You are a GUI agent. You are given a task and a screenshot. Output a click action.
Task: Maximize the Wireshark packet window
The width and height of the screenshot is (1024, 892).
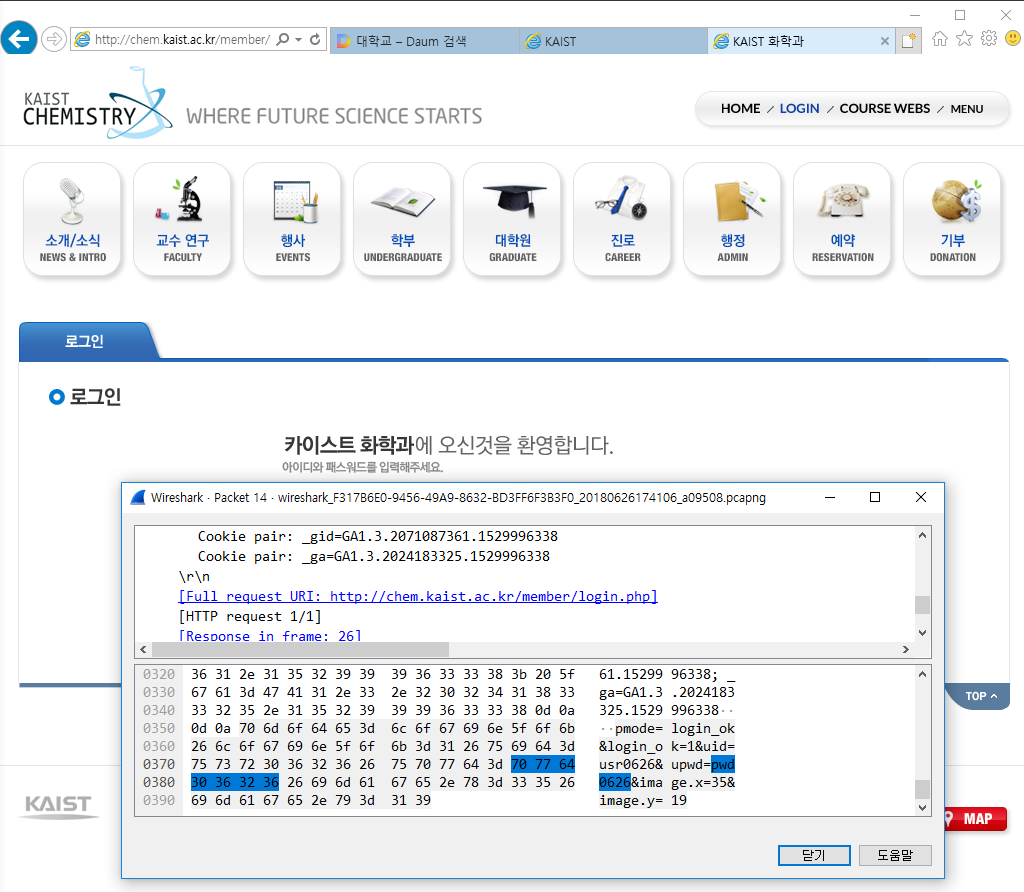[875, 498]
